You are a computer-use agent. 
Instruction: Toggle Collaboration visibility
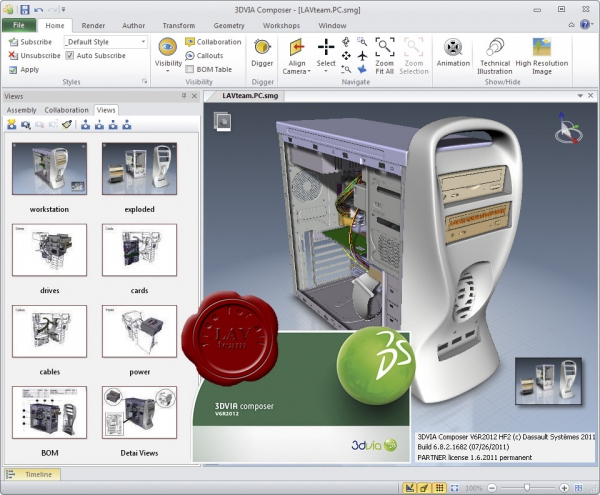pos(213,42)
